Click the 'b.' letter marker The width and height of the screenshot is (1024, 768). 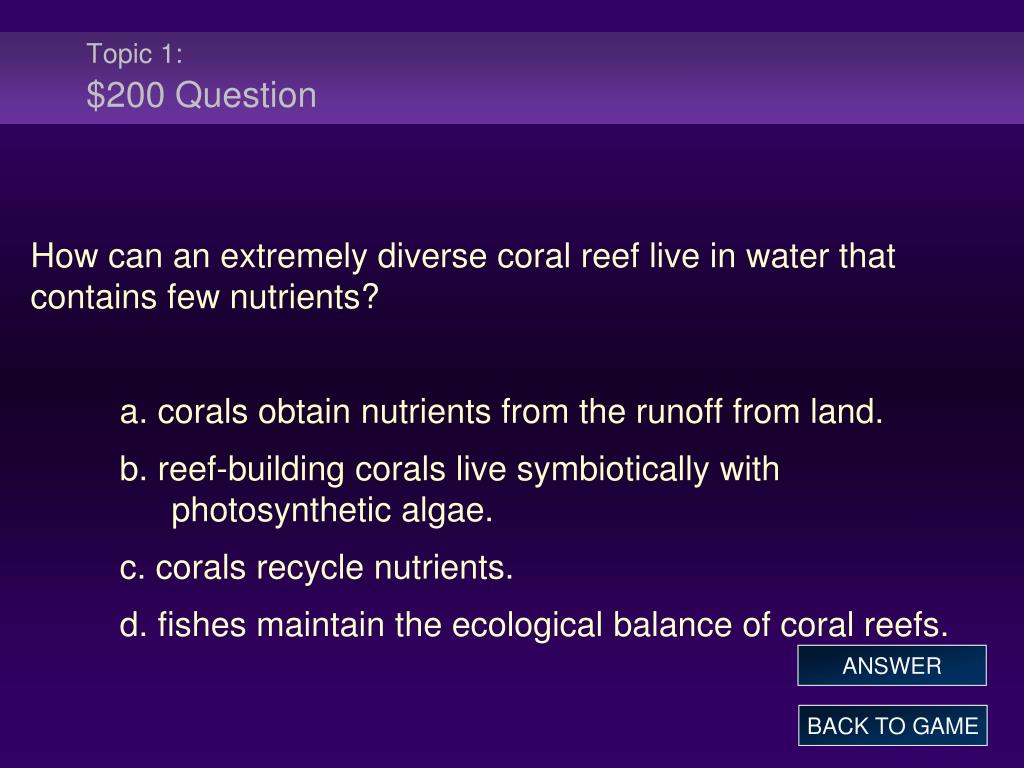(x=133, y=470)
